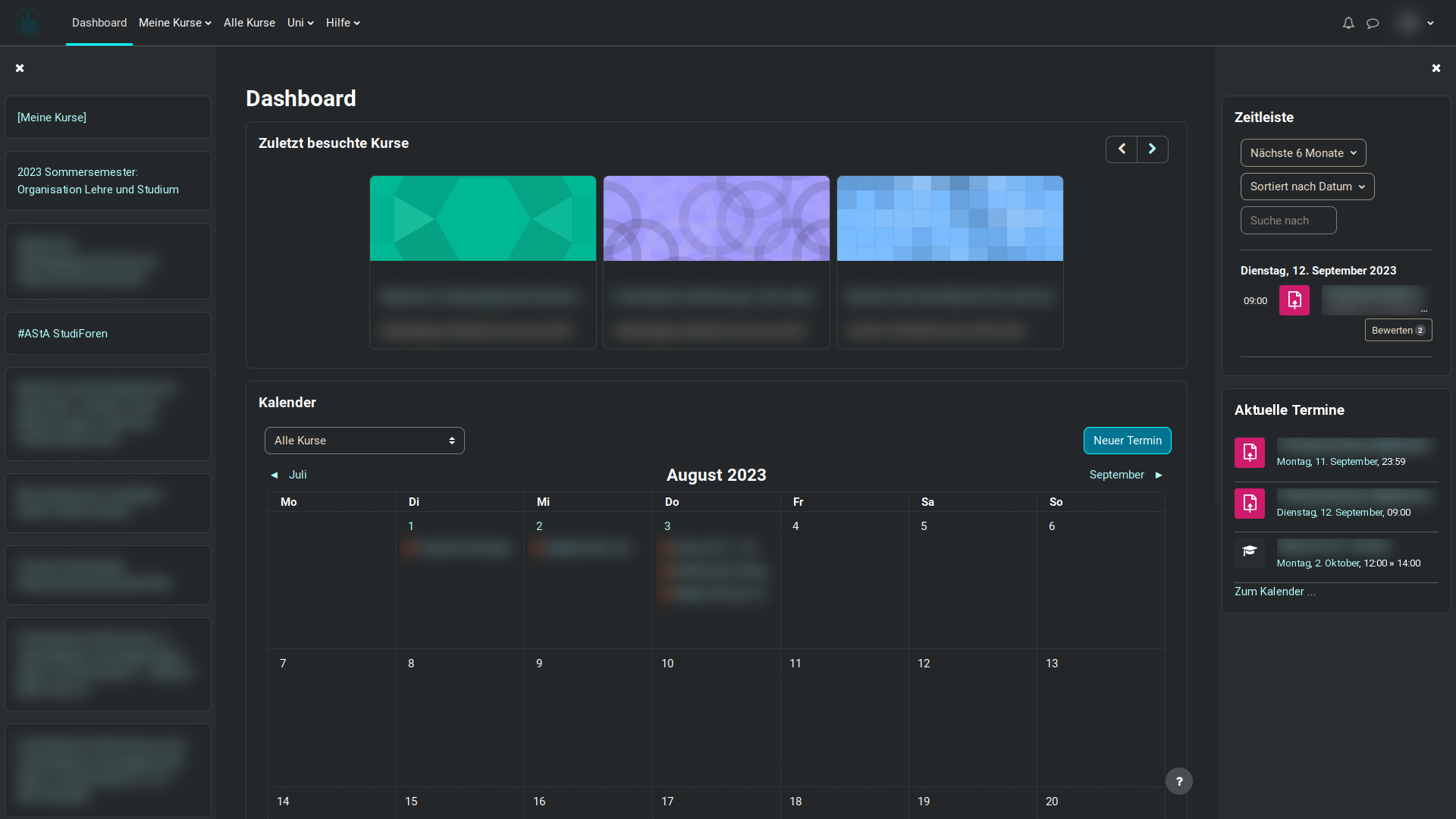1456x819 pixels.
Task: Open the messages speech bubble icon
Action: click(x=1373, y=23)
